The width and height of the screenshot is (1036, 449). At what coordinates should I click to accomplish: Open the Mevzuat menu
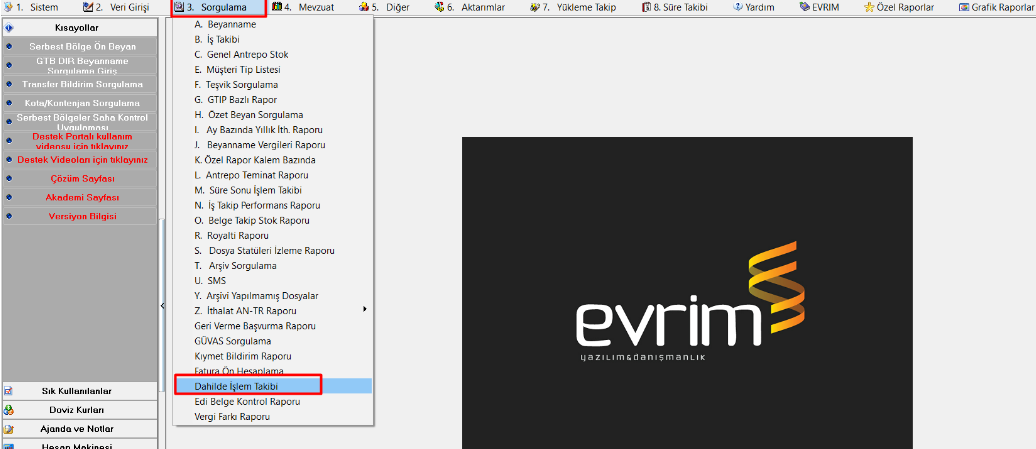[303, 7]
